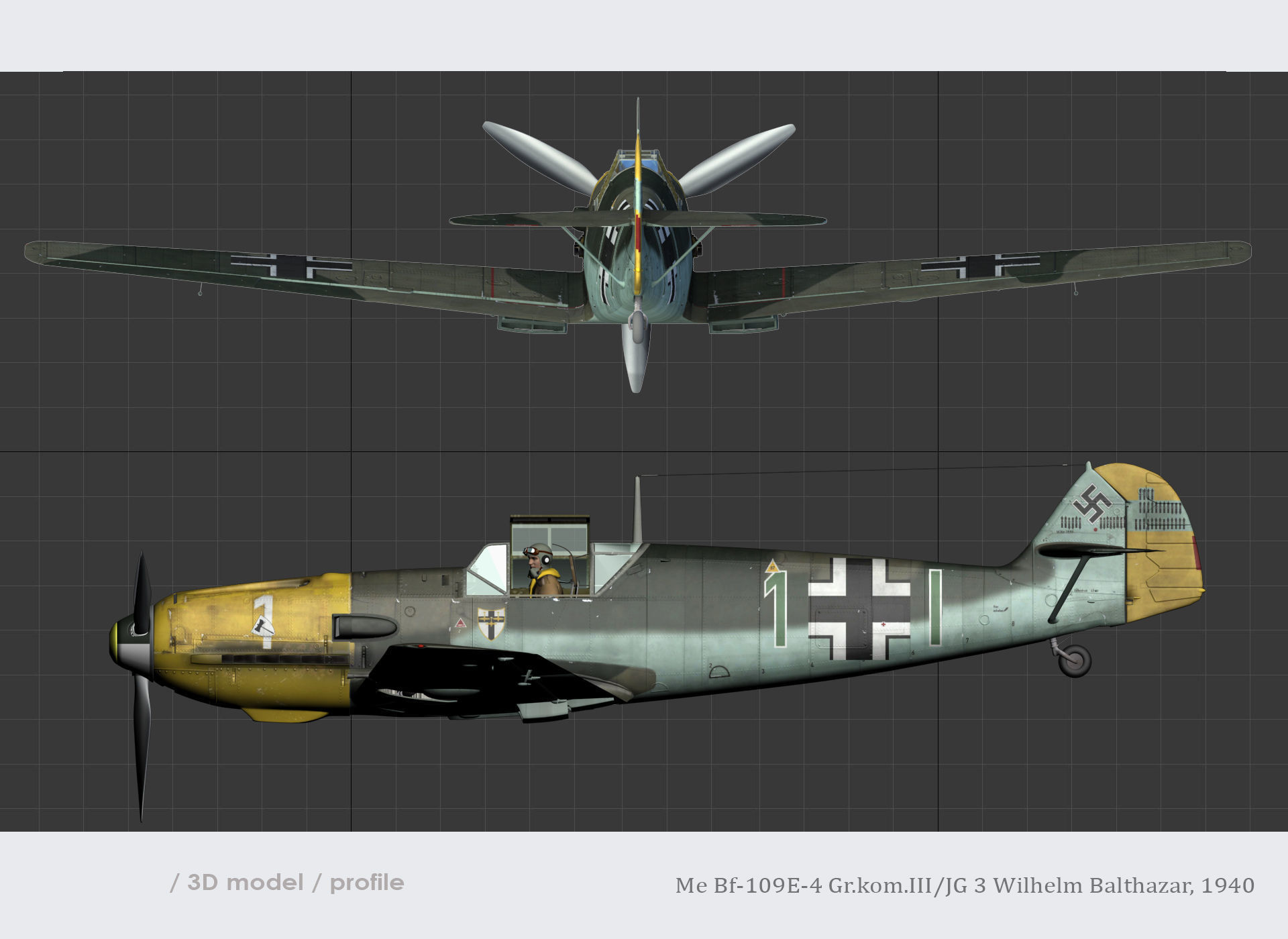Click the side profile aircraft render
Viewport: 1288px width, 939px height.
657,641
